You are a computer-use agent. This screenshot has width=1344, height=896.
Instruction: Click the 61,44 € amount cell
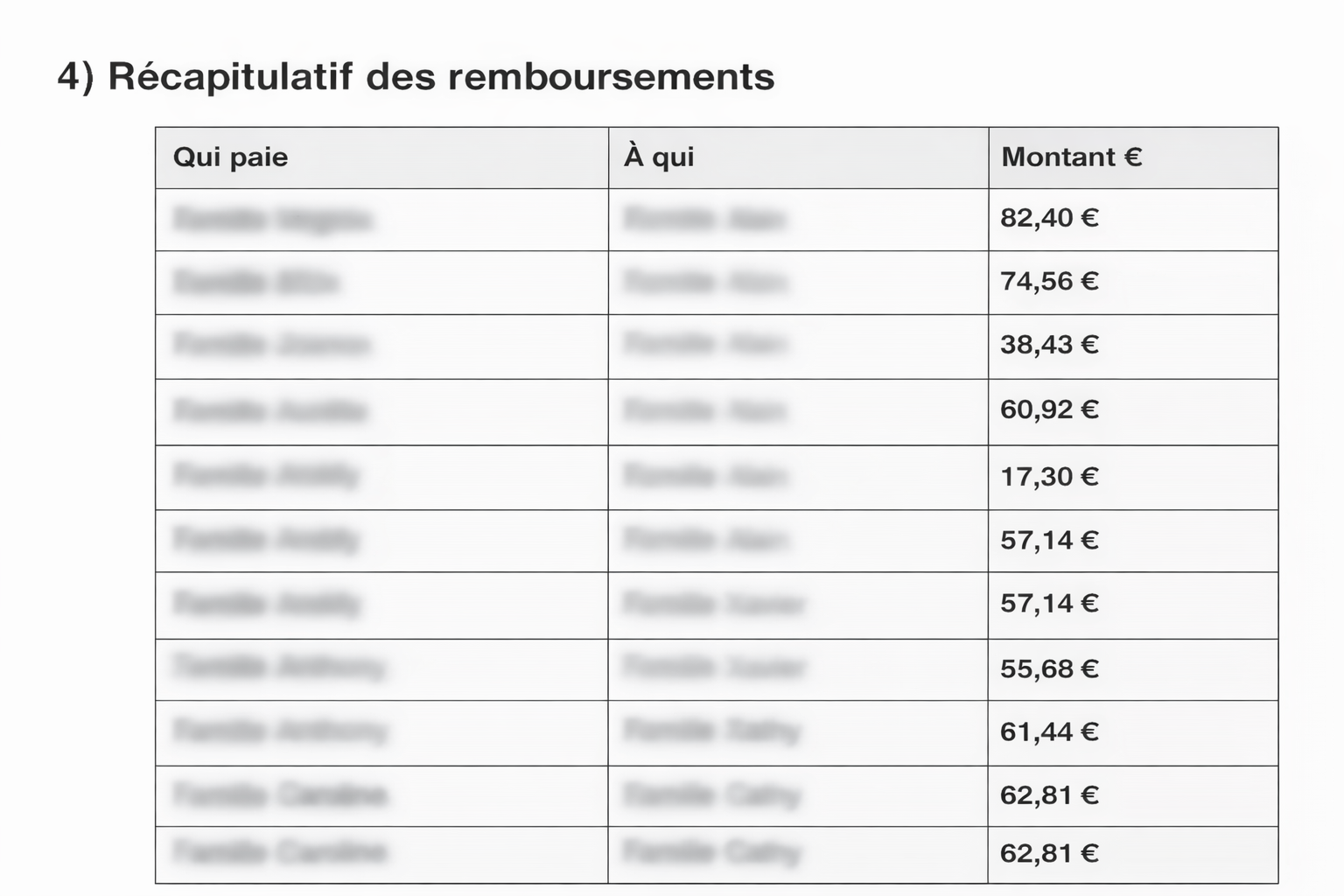(1048, 732)
